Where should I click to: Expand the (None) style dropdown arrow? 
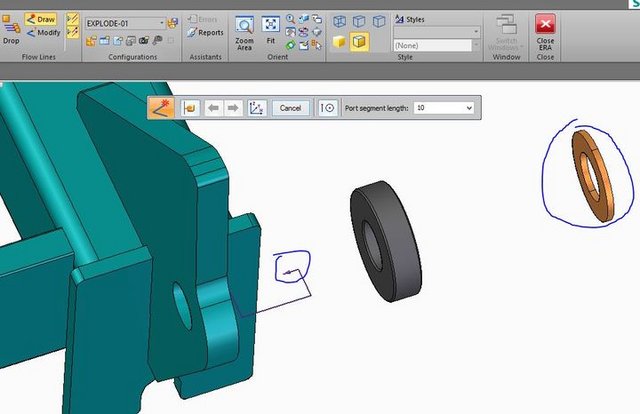click(476, 45)
